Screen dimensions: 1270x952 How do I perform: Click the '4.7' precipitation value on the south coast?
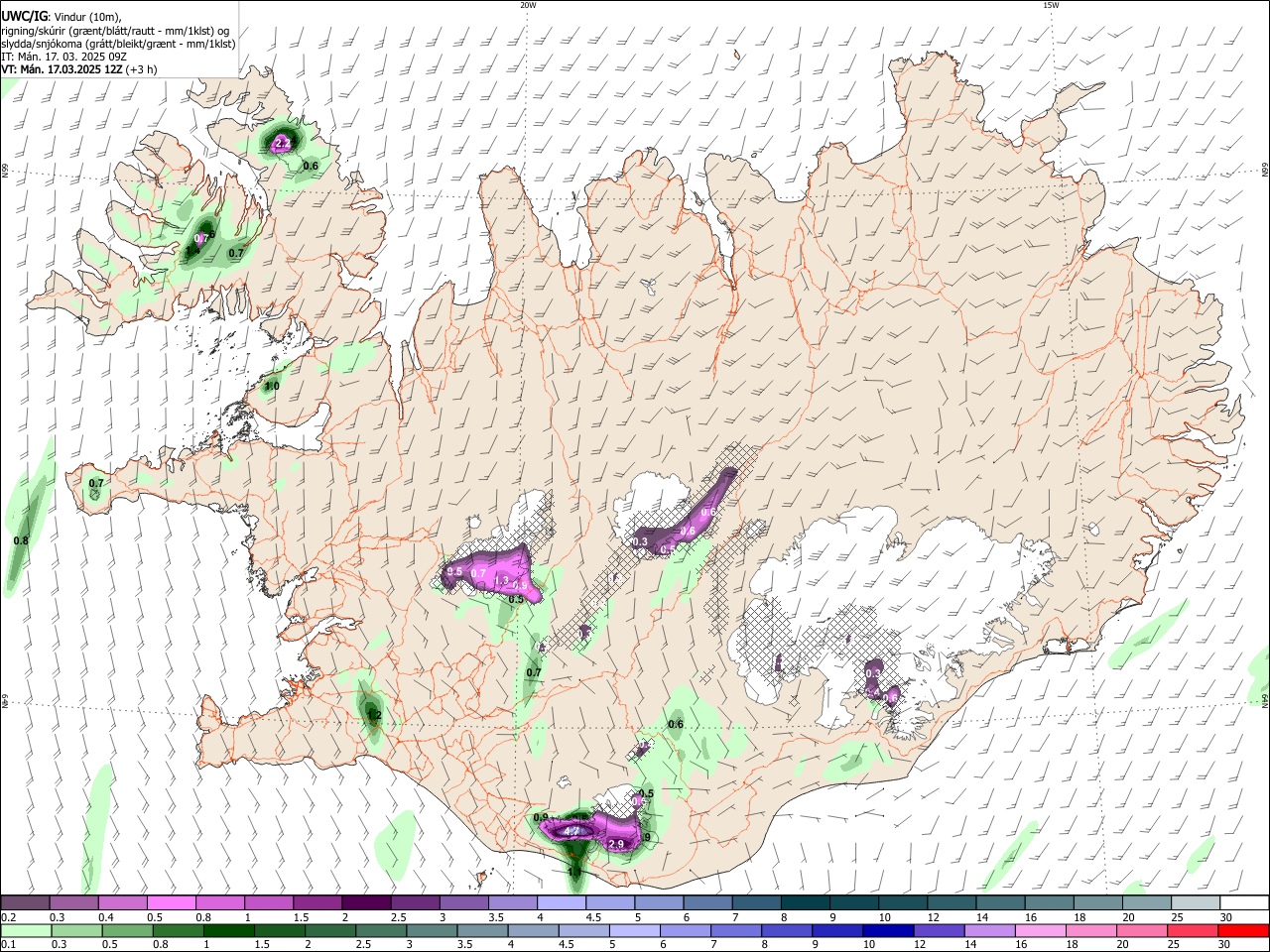tap(571, 831)
